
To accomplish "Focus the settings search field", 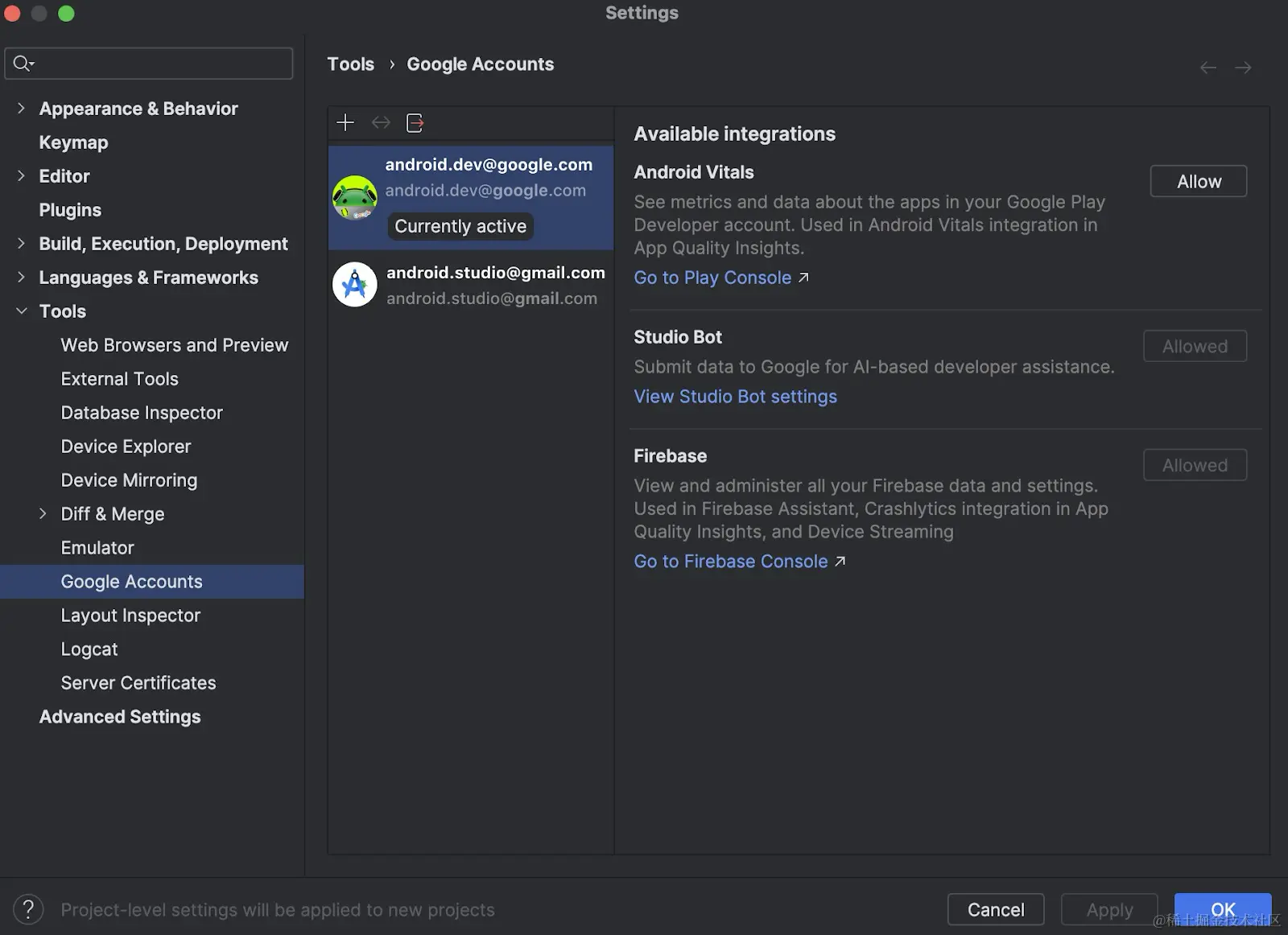I will tap(149, 63).
